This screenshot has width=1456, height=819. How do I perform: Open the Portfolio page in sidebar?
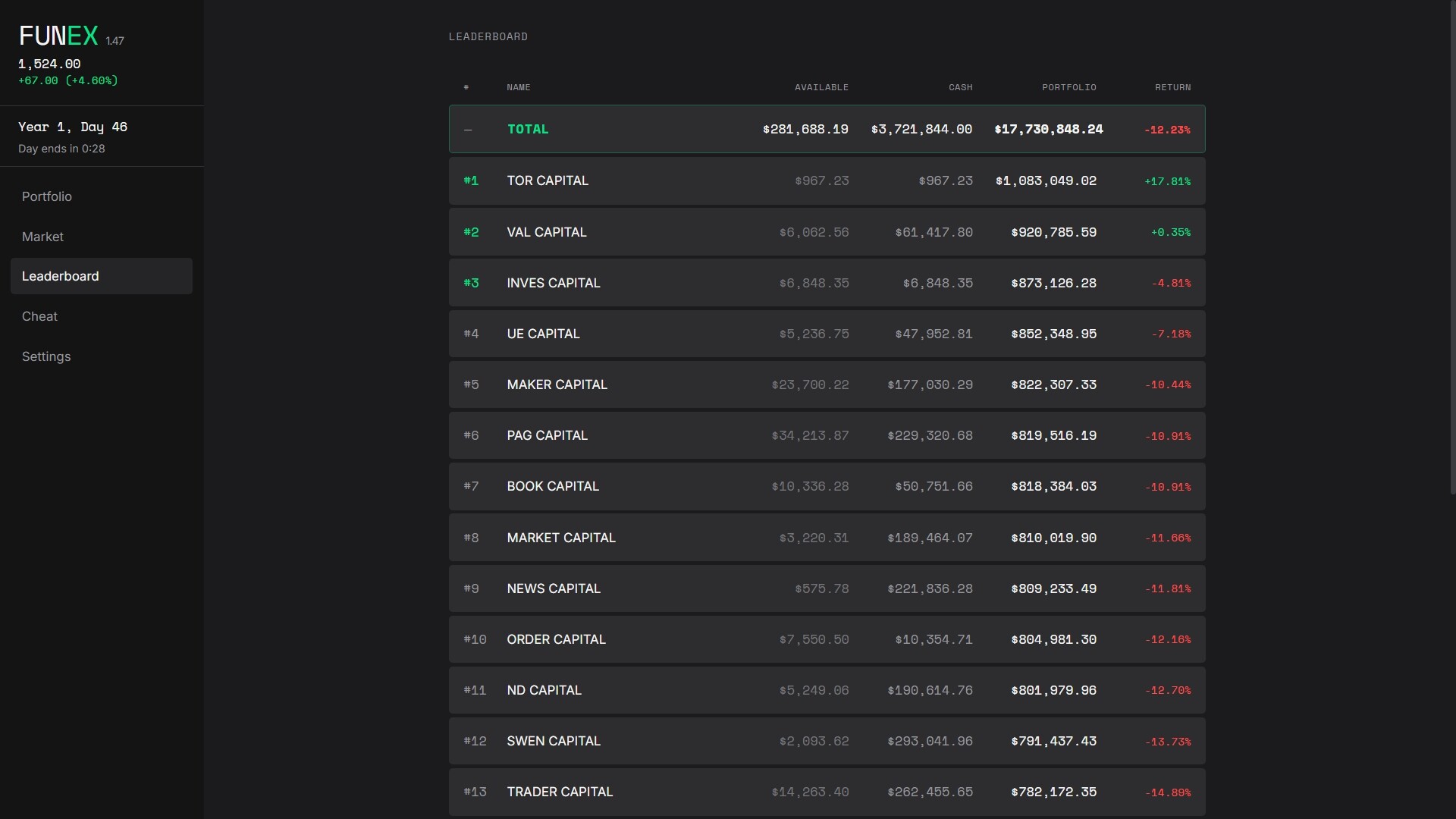(101, 196)
